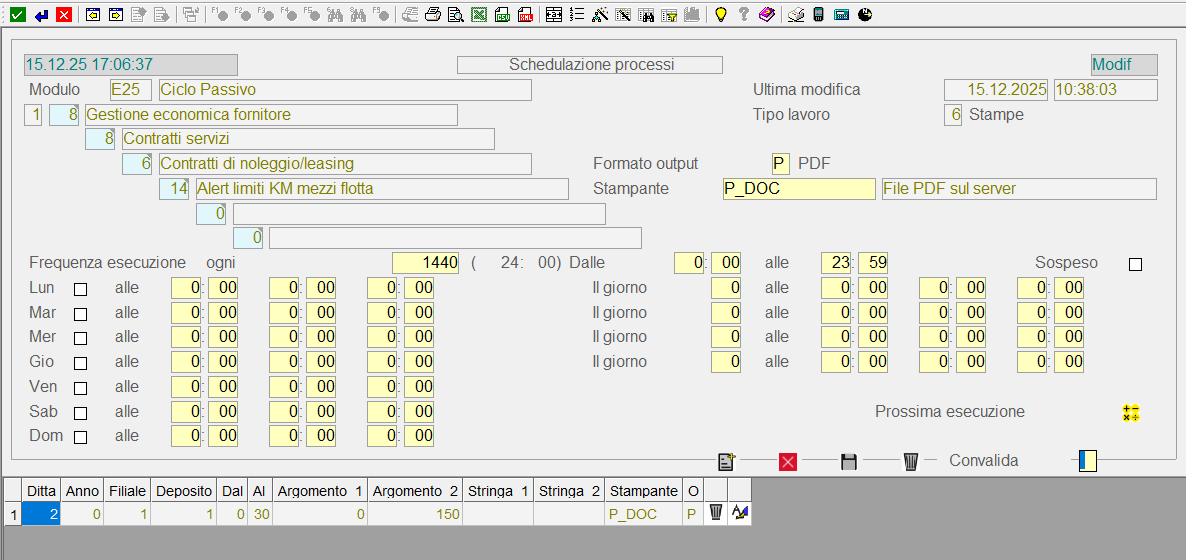Select the frequency field showing 1440

[x=426, y=263]
